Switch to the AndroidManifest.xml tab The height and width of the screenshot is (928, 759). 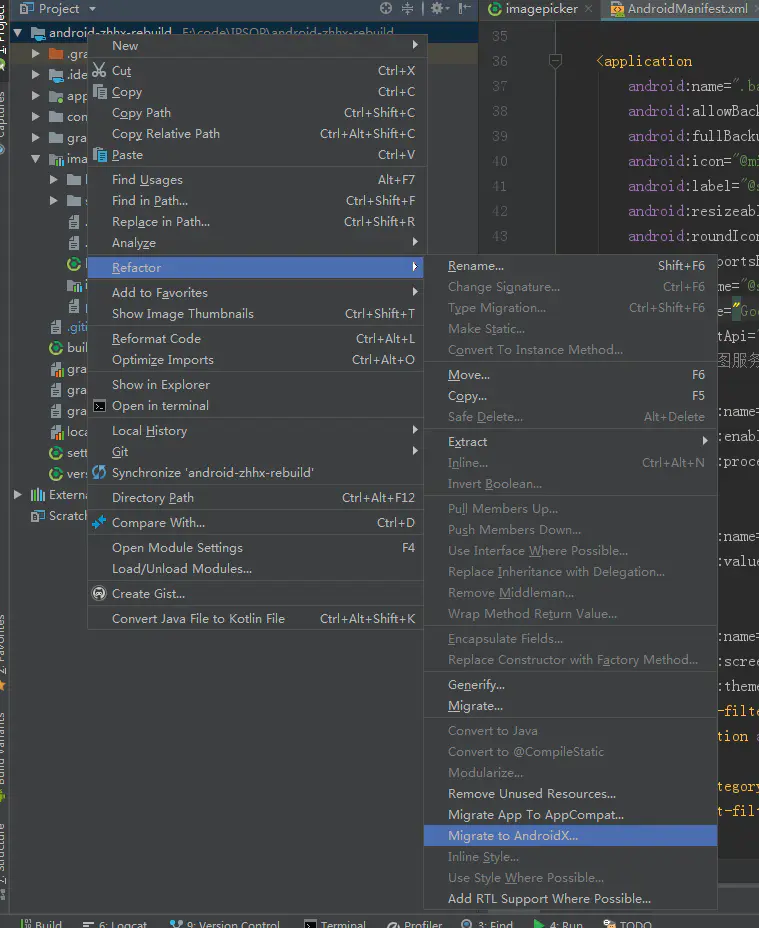click(680, 9)
